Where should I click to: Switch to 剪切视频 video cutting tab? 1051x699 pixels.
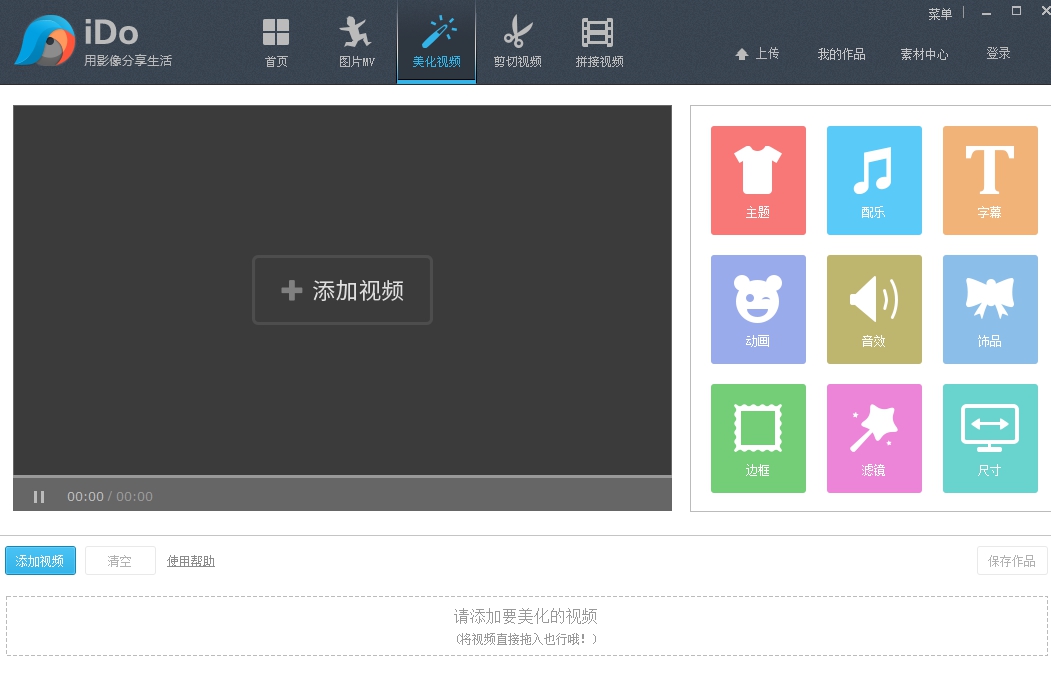517,42
